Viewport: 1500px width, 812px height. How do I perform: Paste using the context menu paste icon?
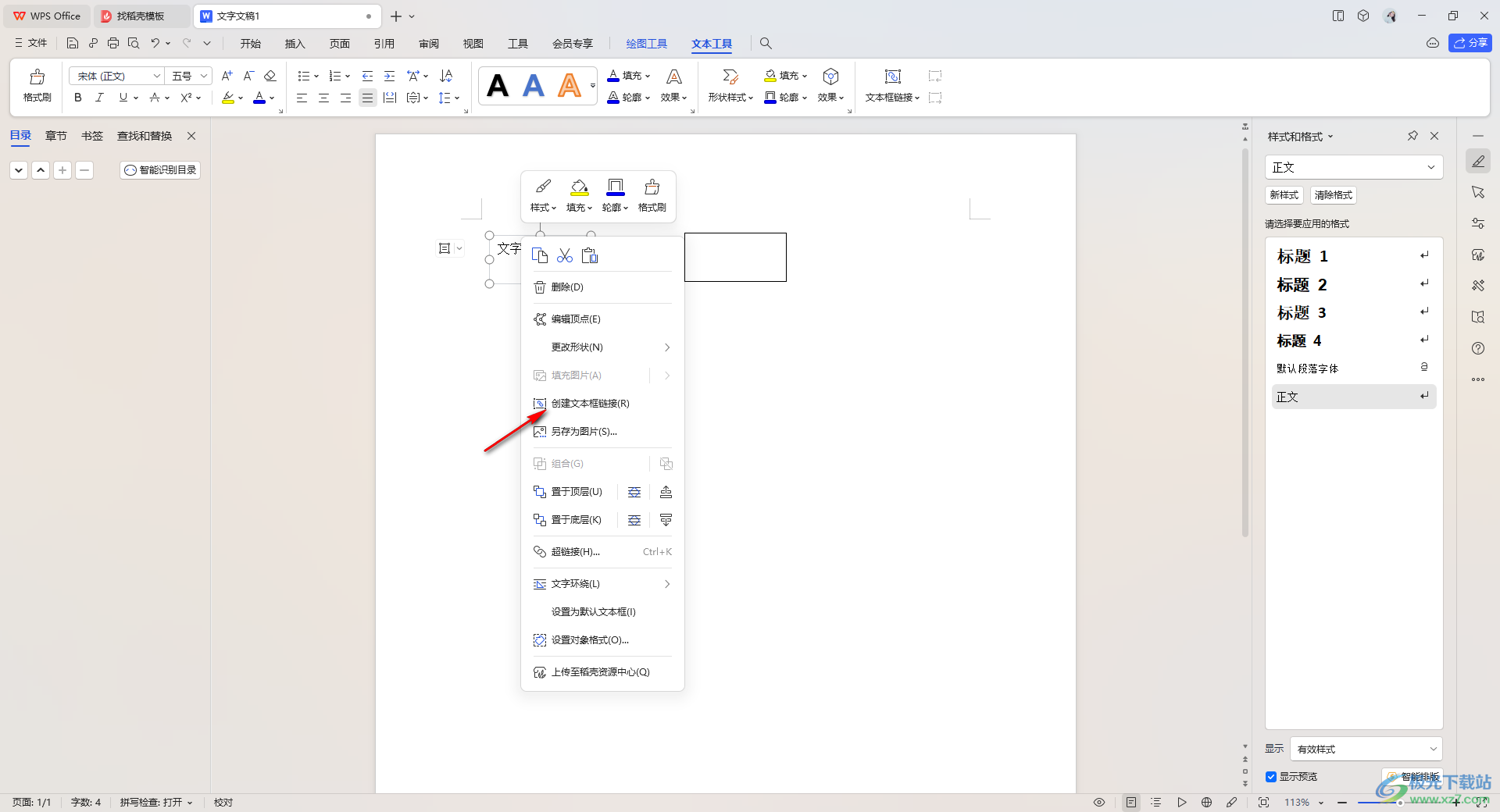coord(590,255)
